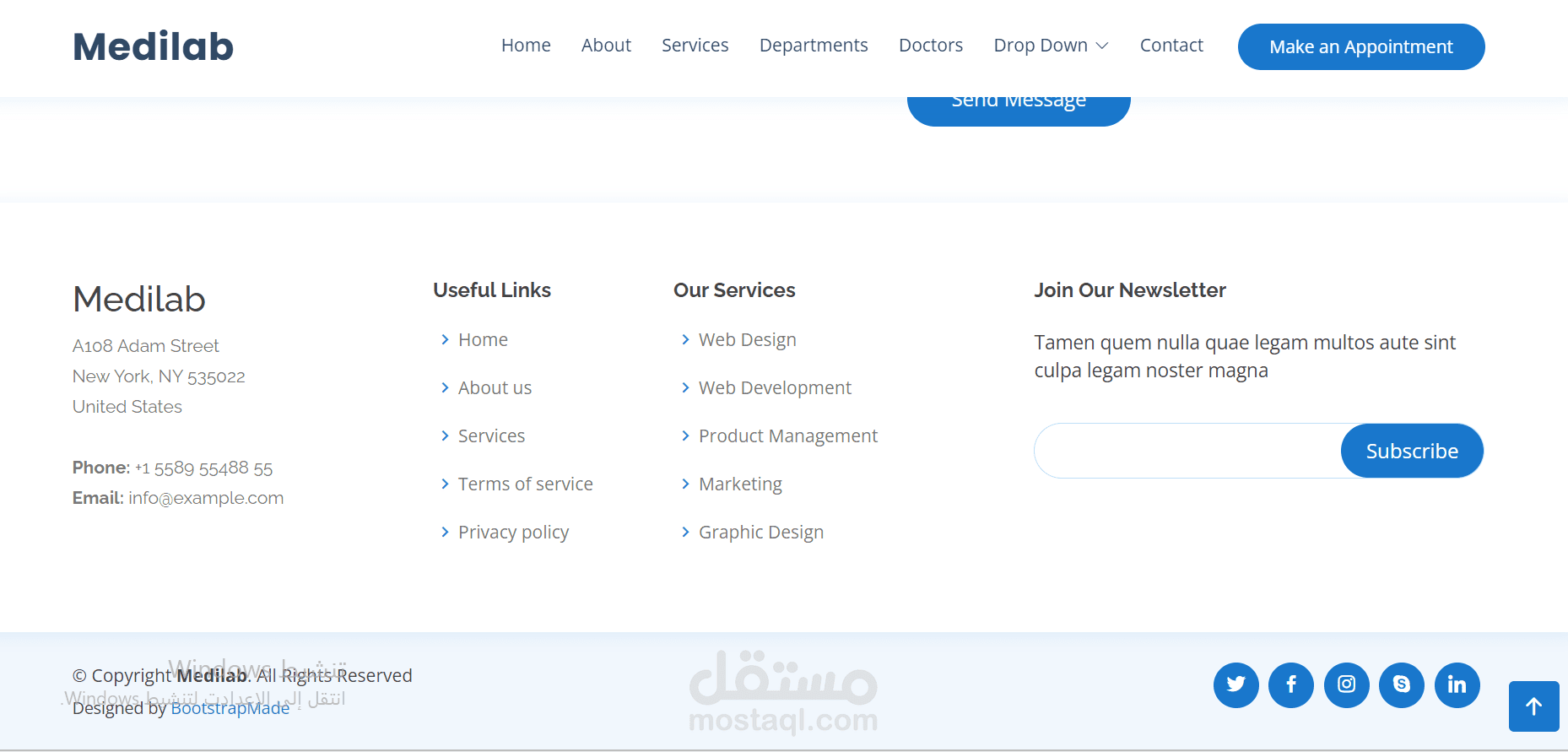Go to Doctors nav item

pyautogui.click(x=931, y=46)
